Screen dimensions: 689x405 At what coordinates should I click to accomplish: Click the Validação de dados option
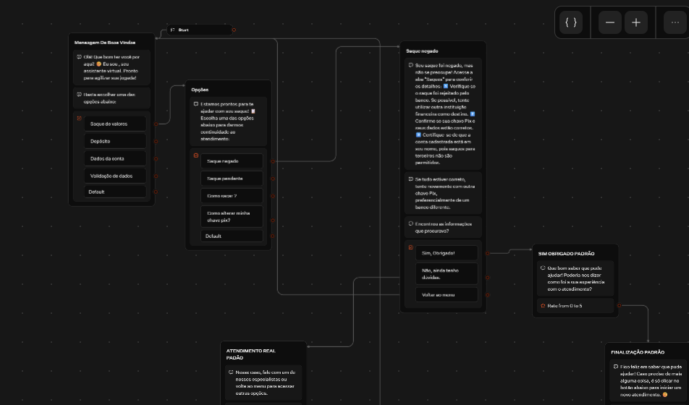point(111,175)
